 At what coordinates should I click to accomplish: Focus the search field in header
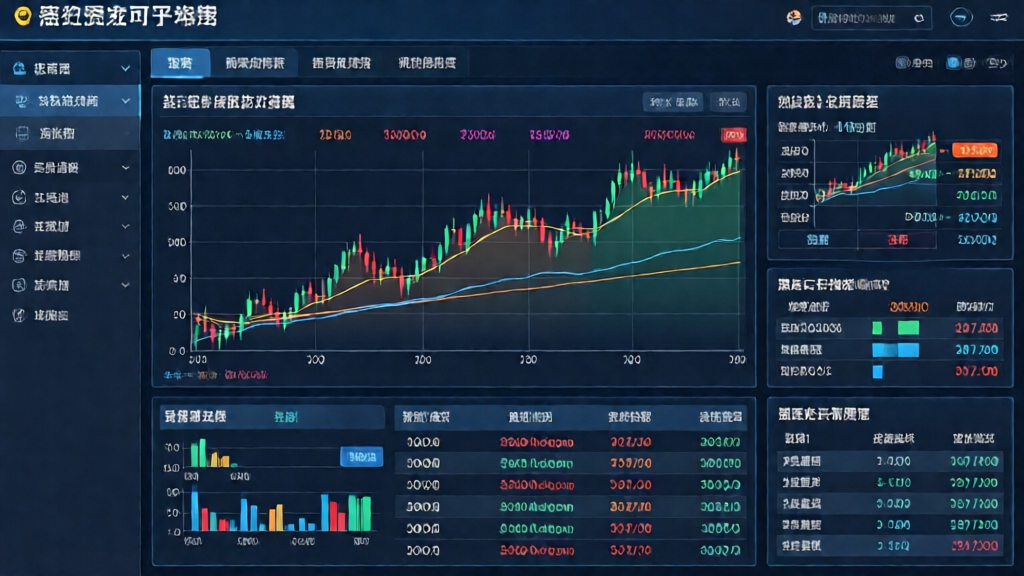point(862,18)
